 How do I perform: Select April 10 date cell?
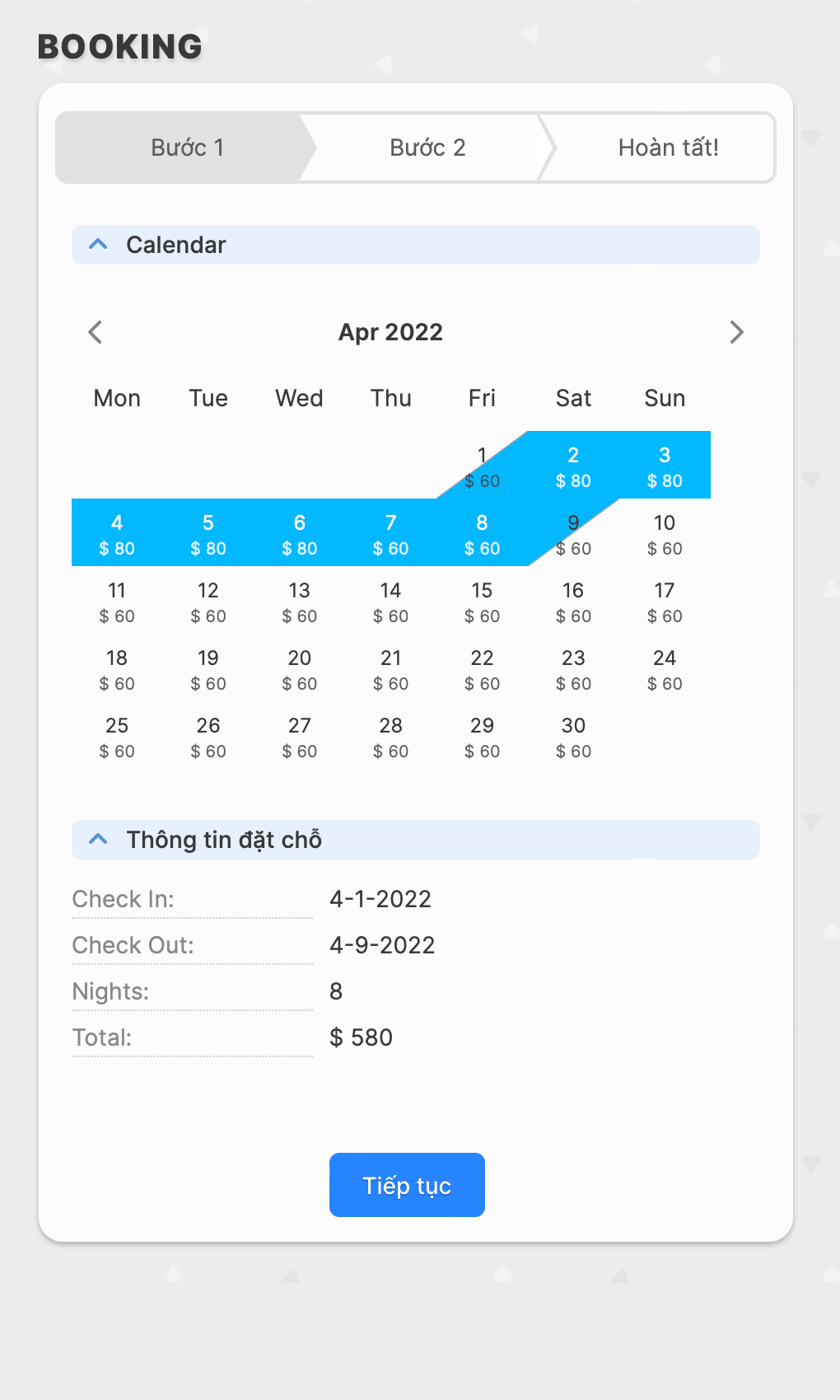pos(665,533)
